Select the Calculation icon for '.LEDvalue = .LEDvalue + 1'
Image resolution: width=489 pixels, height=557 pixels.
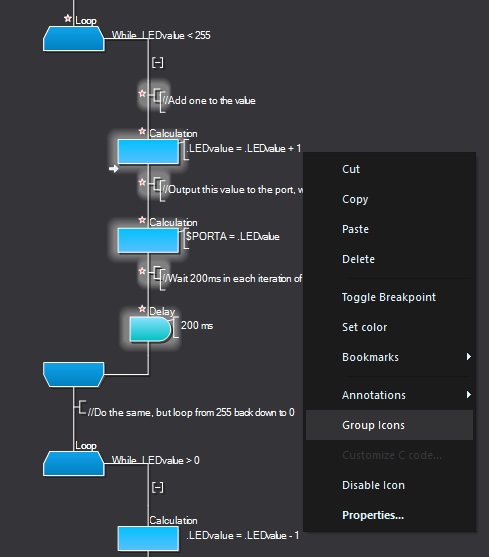click(x=148, y=152)
